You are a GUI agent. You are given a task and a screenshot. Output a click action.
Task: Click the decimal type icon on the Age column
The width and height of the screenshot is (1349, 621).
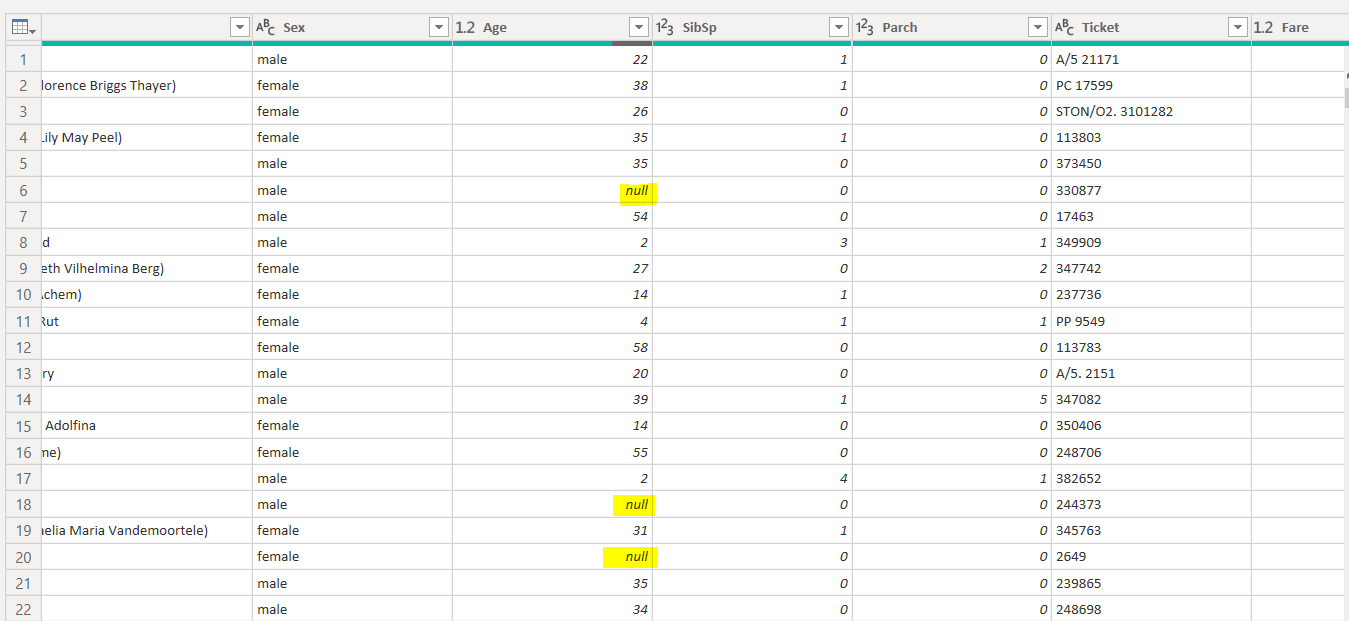(x=466, y=27)
